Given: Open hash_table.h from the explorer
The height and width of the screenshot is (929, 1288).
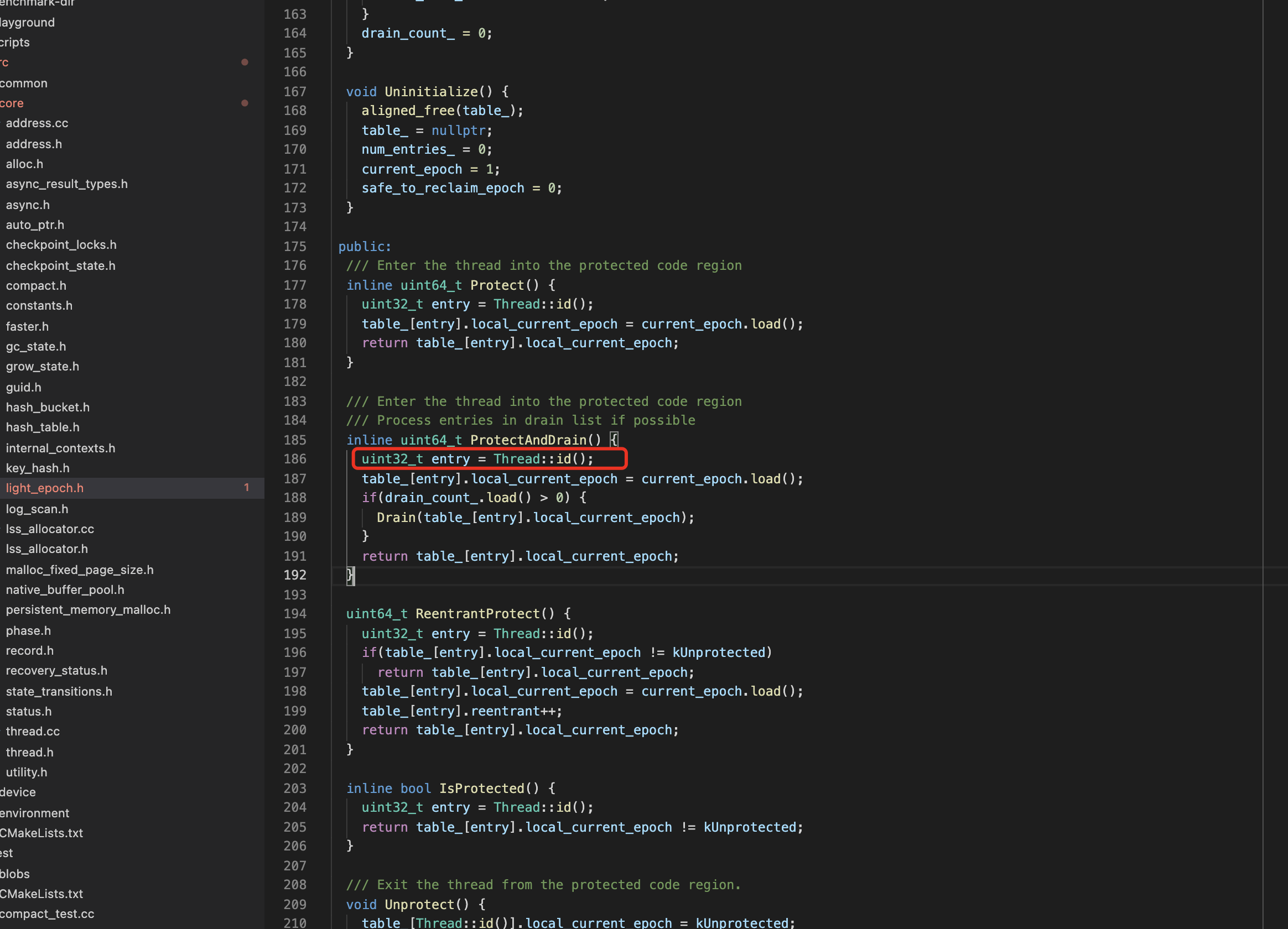Looking at the screenshot, I should click(x=43, y=427).
